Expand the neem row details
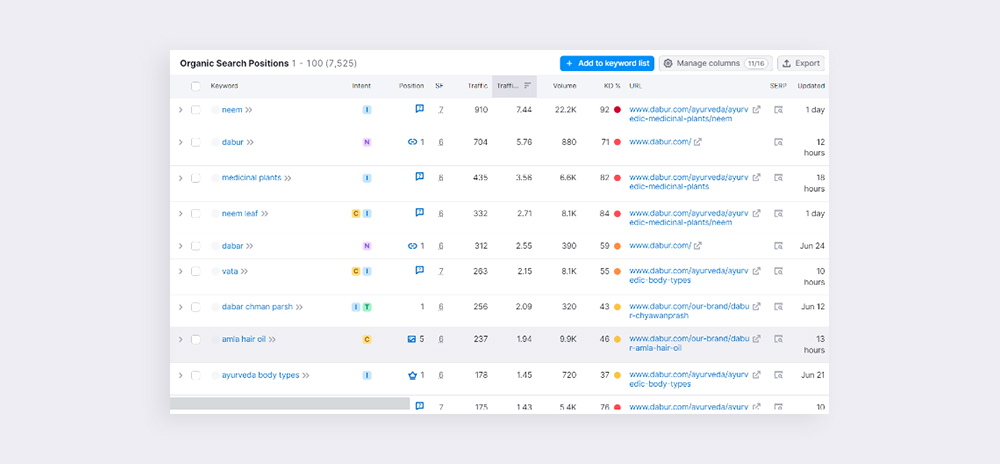The width and height of the screenshot is (1000, 464). (180, 110)
